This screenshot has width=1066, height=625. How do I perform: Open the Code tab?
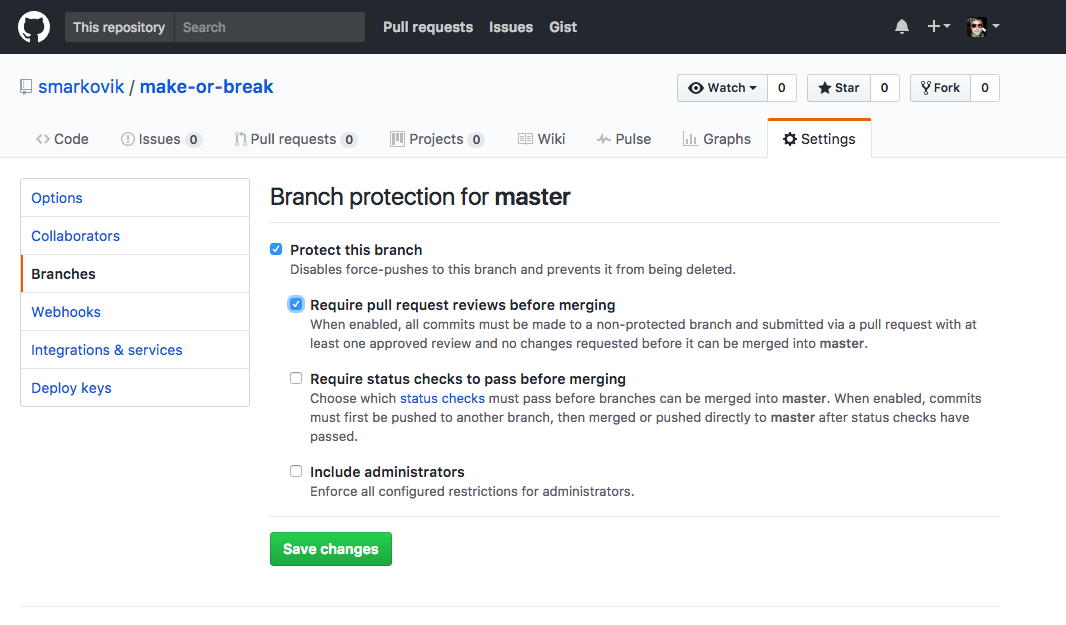62,139
